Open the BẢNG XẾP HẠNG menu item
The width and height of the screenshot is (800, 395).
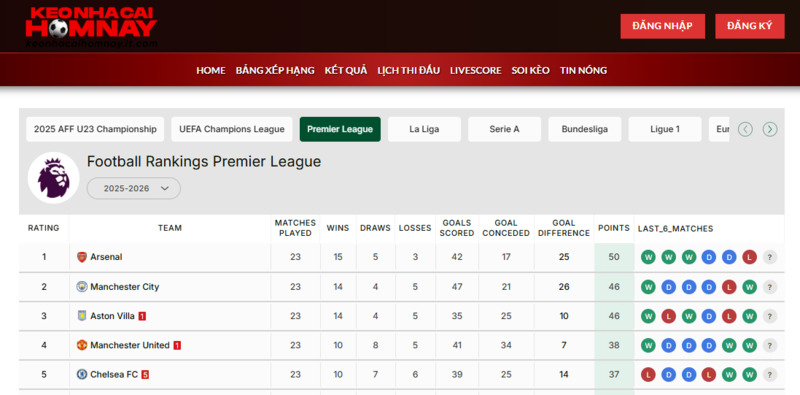pos(275,70)
